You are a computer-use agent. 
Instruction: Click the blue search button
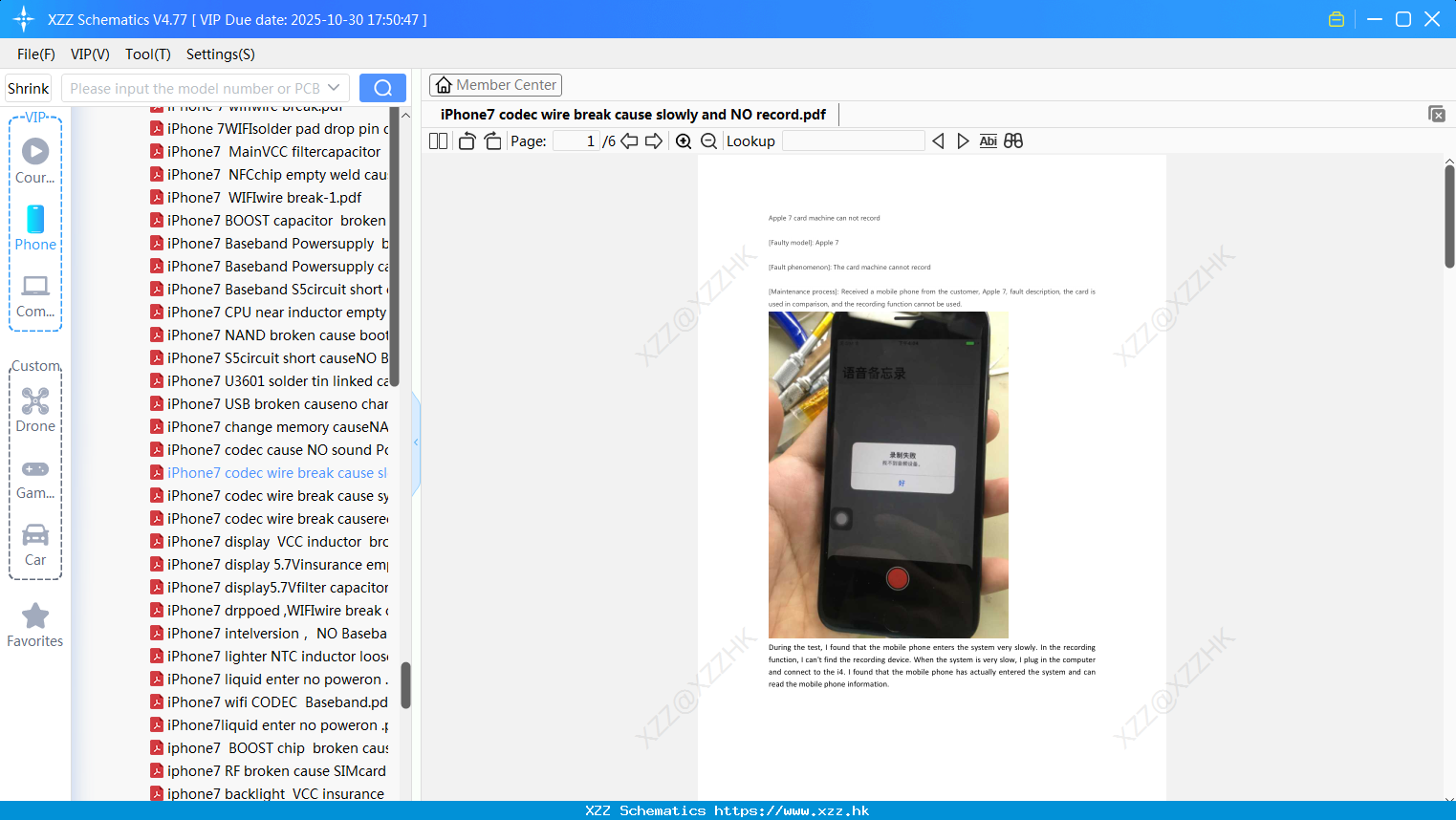(382, 88)
